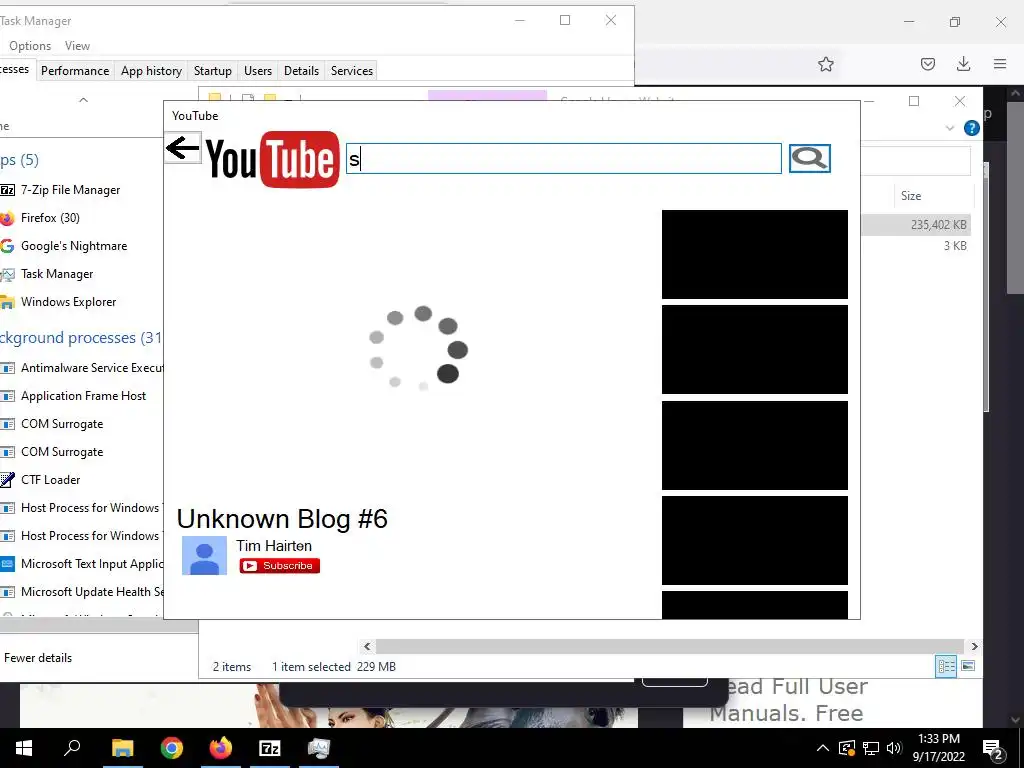Open the Firefox hamburger menu

(x=1000, y=64)
